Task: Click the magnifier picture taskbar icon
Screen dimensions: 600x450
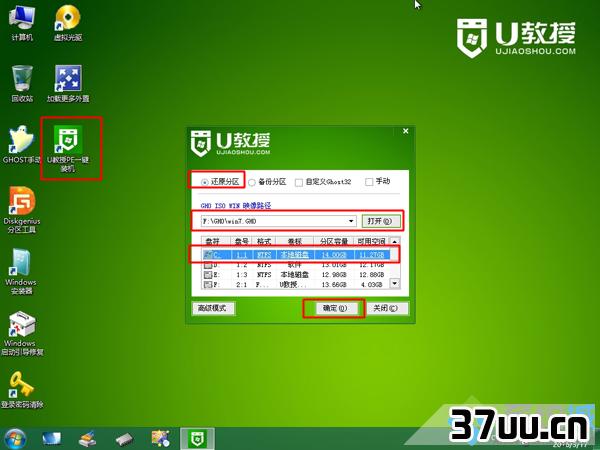Action: (160, 439)
